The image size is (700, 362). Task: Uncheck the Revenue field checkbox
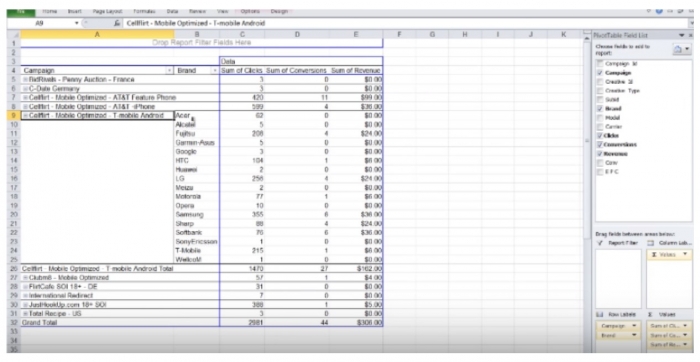click(x=600, y=154)
